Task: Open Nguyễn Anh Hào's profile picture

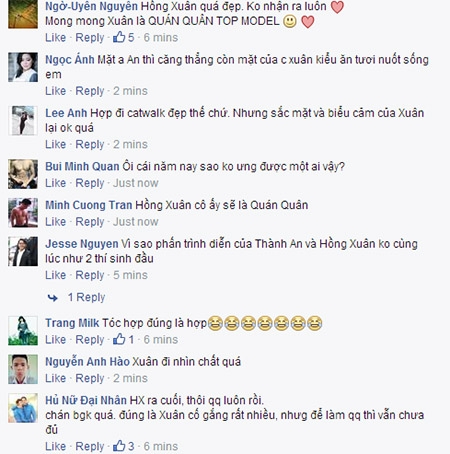Action: [x=23, y=369]
